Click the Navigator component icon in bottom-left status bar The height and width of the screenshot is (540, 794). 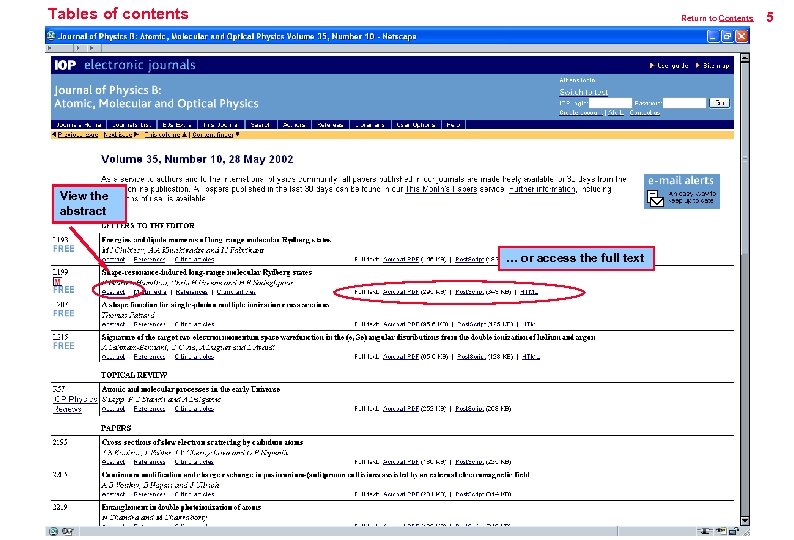(53, 531)
